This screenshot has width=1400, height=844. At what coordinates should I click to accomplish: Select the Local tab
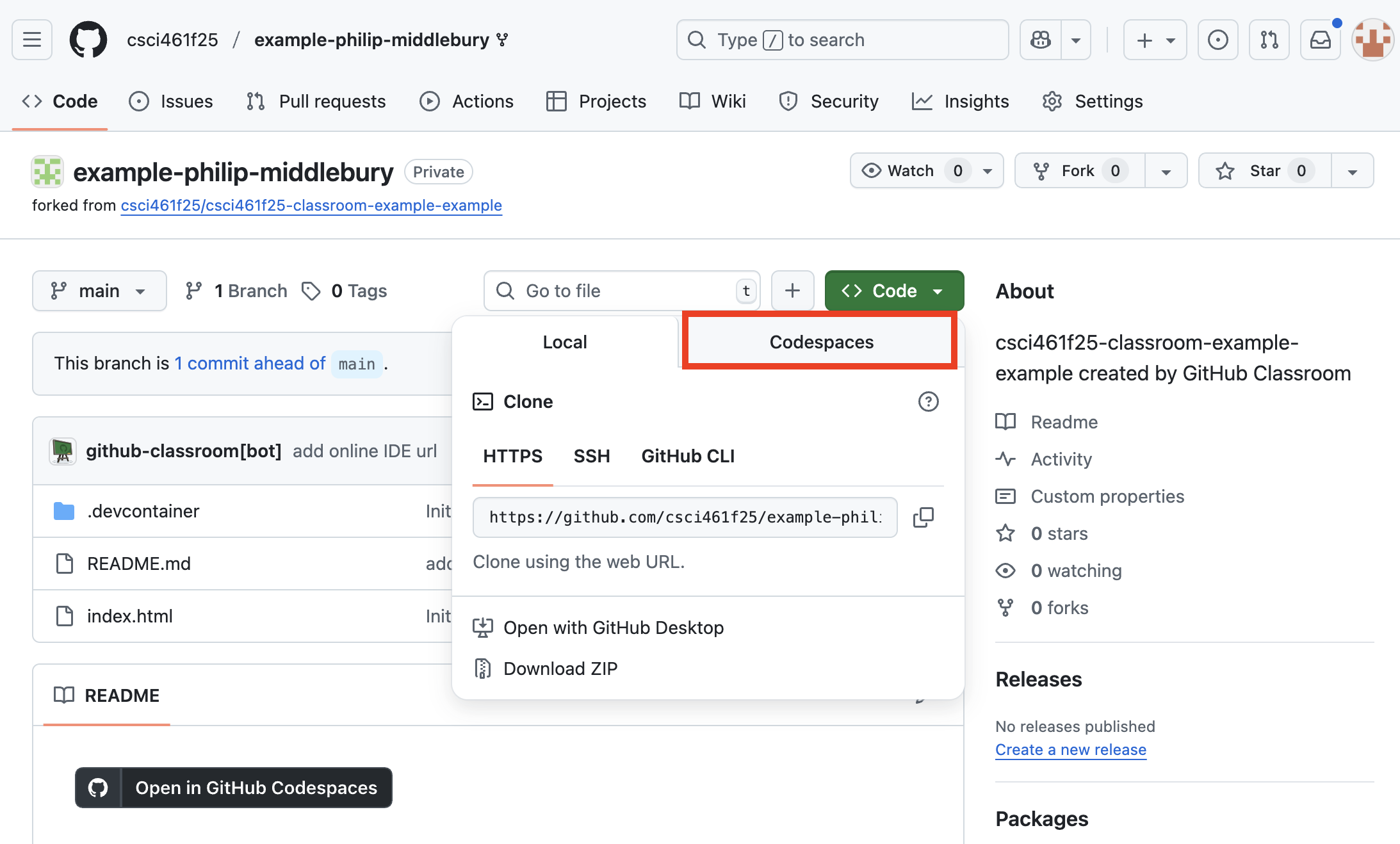pos(565,342)
